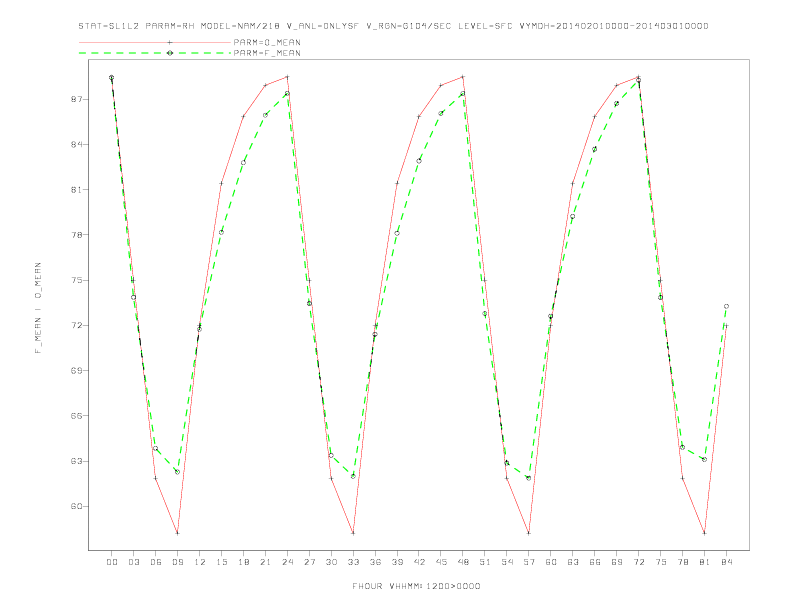Click the x-axis tick label 84
792x612 pixels.
pos(726,562)
